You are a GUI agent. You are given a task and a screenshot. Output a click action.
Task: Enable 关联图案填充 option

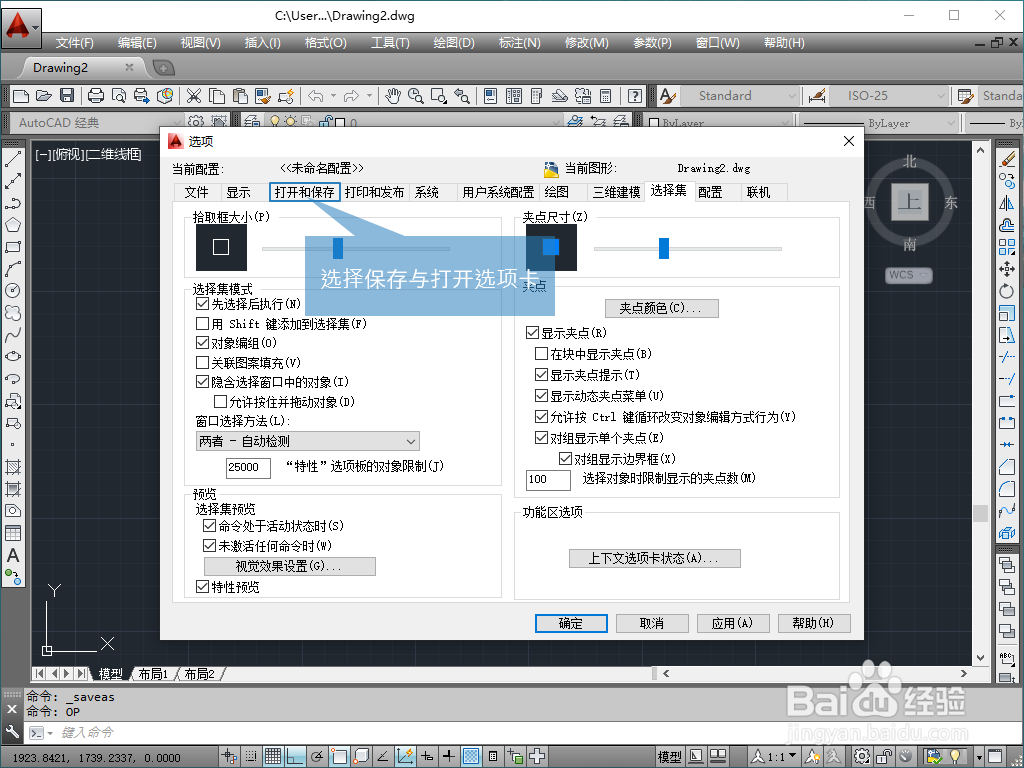point(200,363)
